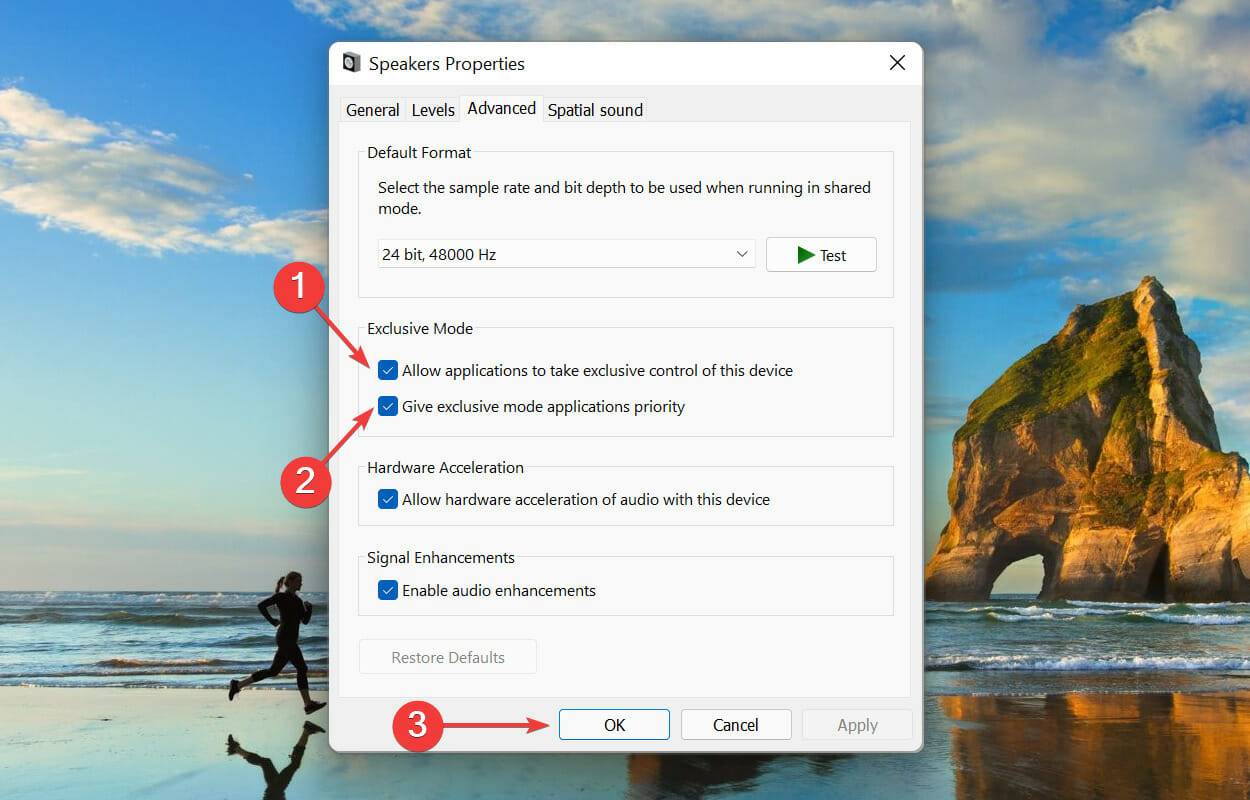
Task: Confirm settings with OK
Action: click(614, 724)
